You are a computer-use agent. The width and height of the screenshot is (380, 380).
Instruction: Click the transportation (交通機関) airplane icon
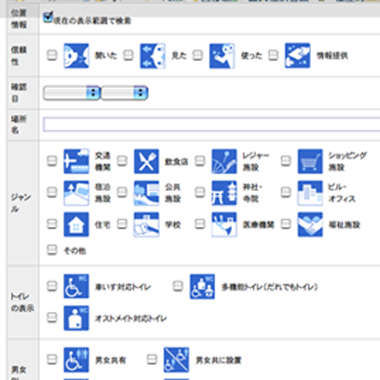[x=76, y=161]
